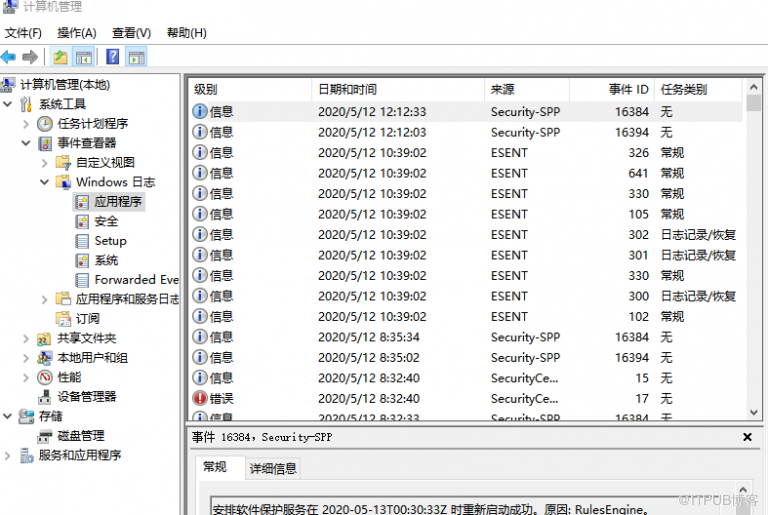Click the red error icon for event 17
The image size is (768, 515).
tap(199, 398)
